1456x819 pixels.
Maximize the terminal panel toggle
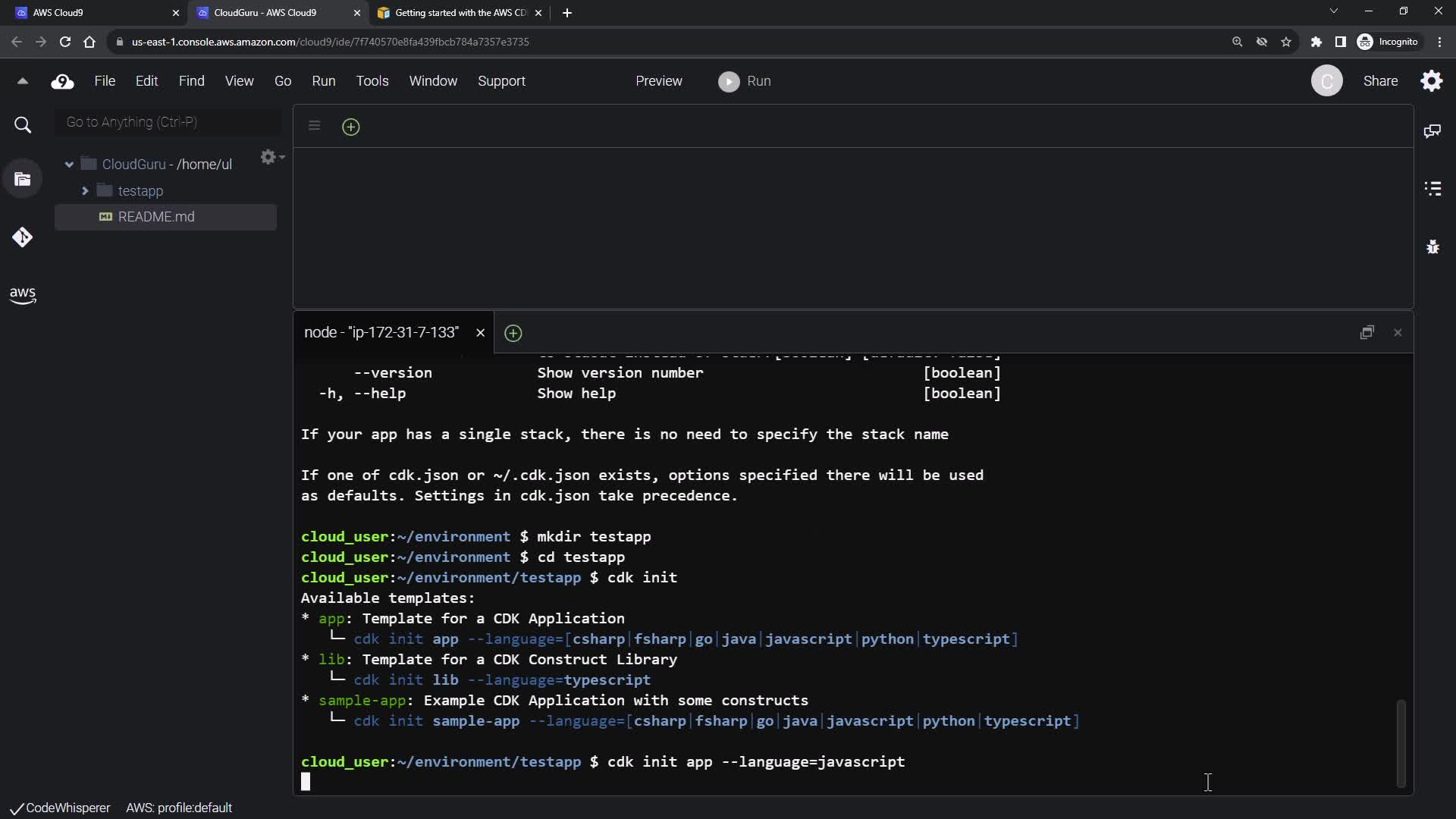coord(1367,333)
